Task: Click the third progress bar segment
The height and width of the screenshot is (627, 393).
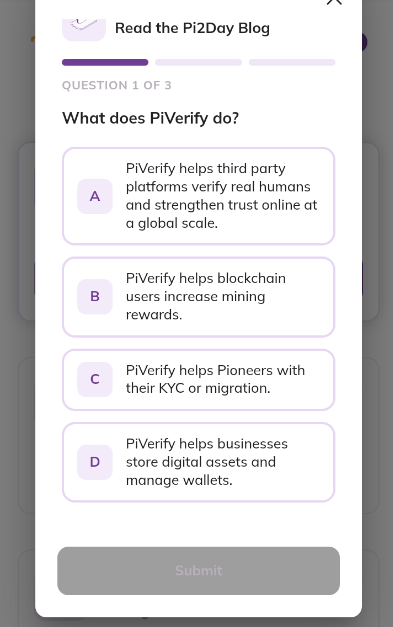Action: pyautogui.click(x=292, y=62)
